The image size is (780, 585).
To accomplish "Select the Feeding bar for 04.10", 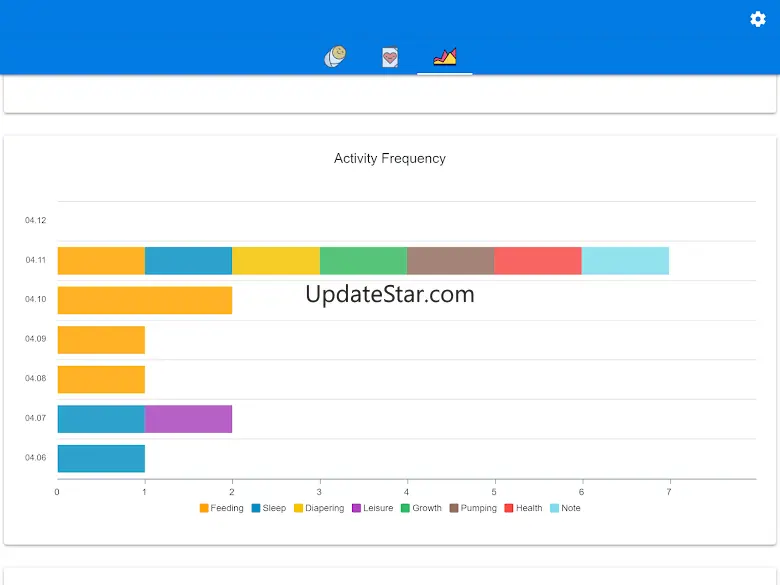I will (145, 300).
